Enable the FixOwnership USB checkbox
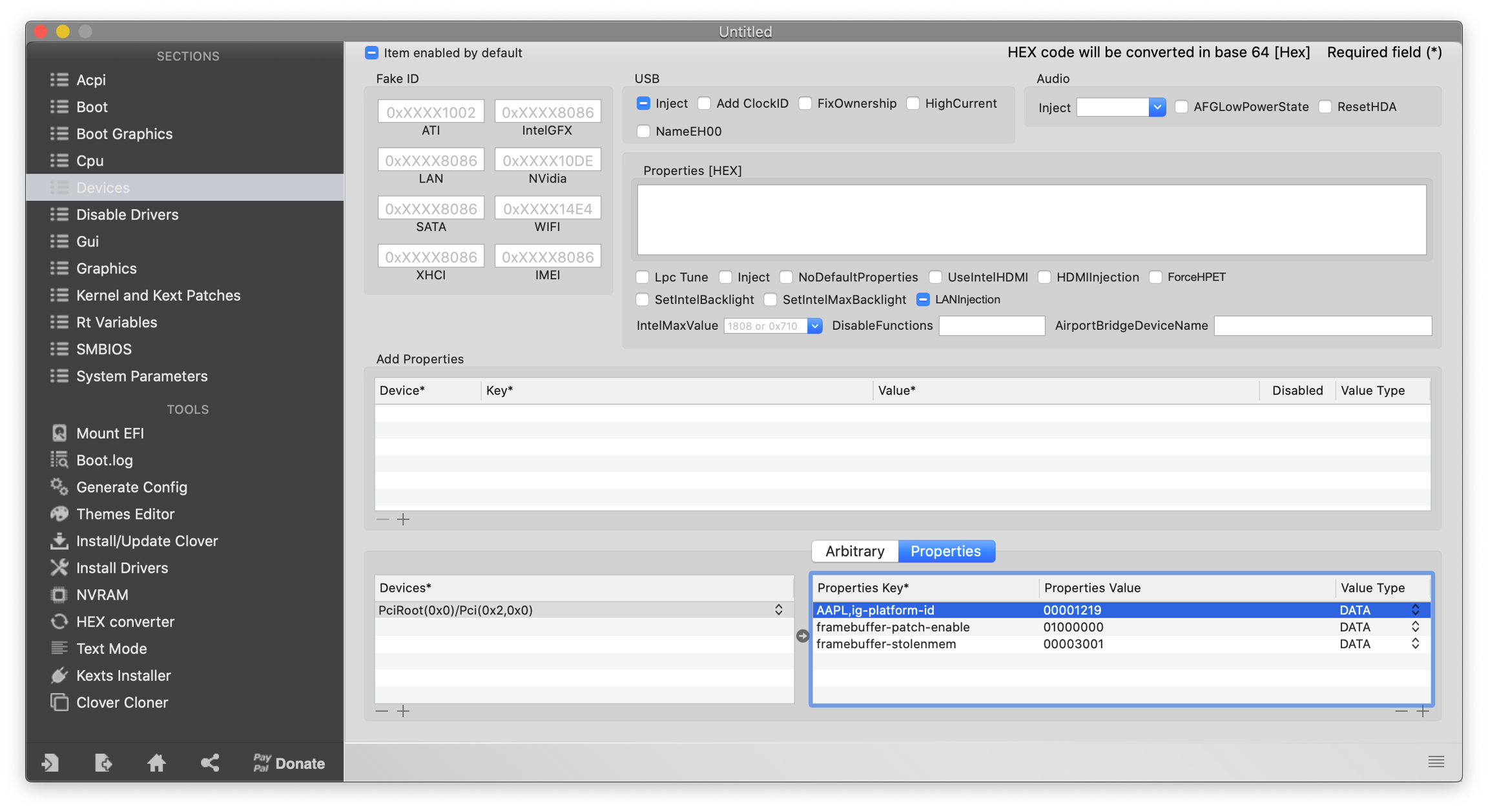 pyautogui.click(x=805, y=103)
